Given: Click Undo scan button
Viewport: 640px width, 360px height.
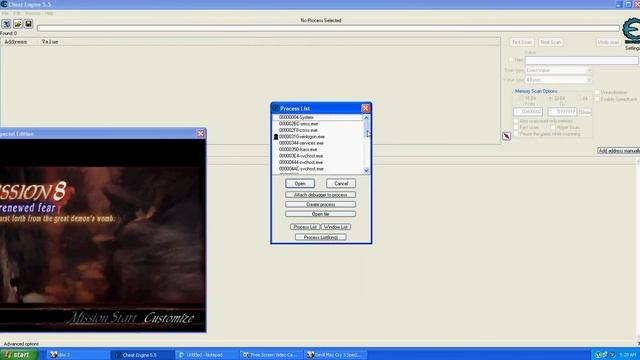Looking at the screenshot, I should point(608,42).
